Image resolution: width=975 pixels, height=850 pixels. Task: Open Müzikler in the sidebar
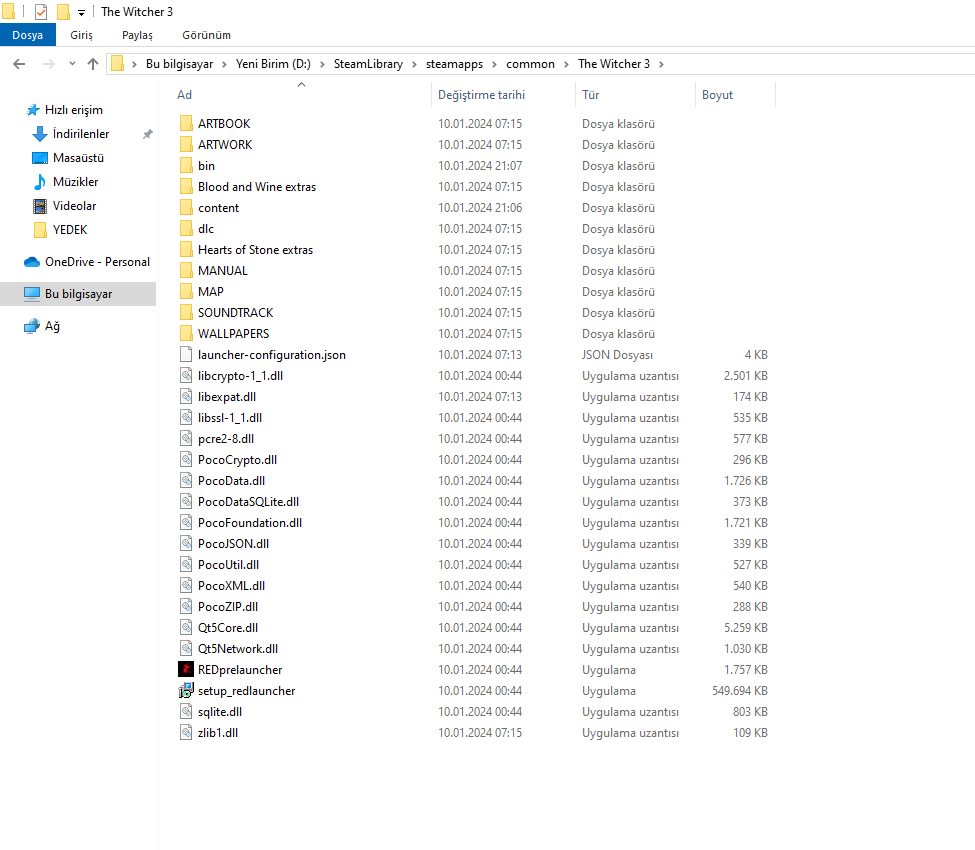tap(75, 182)
